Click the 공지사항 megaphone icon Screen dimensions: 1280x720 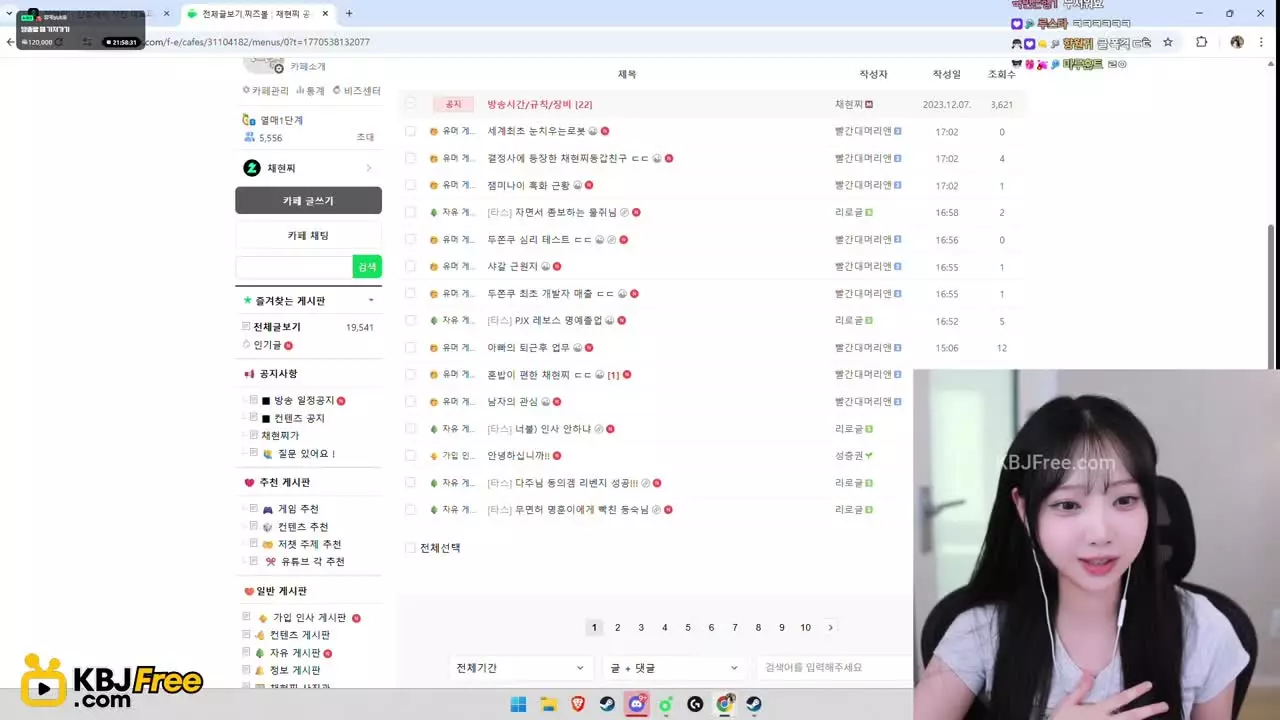(250, 374)
